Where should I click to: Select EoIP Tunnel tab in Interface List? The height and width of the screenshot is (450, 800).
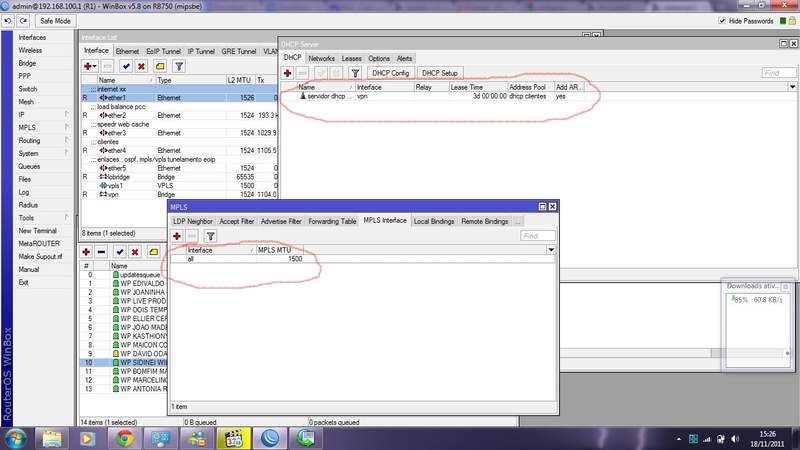[163, 52]
